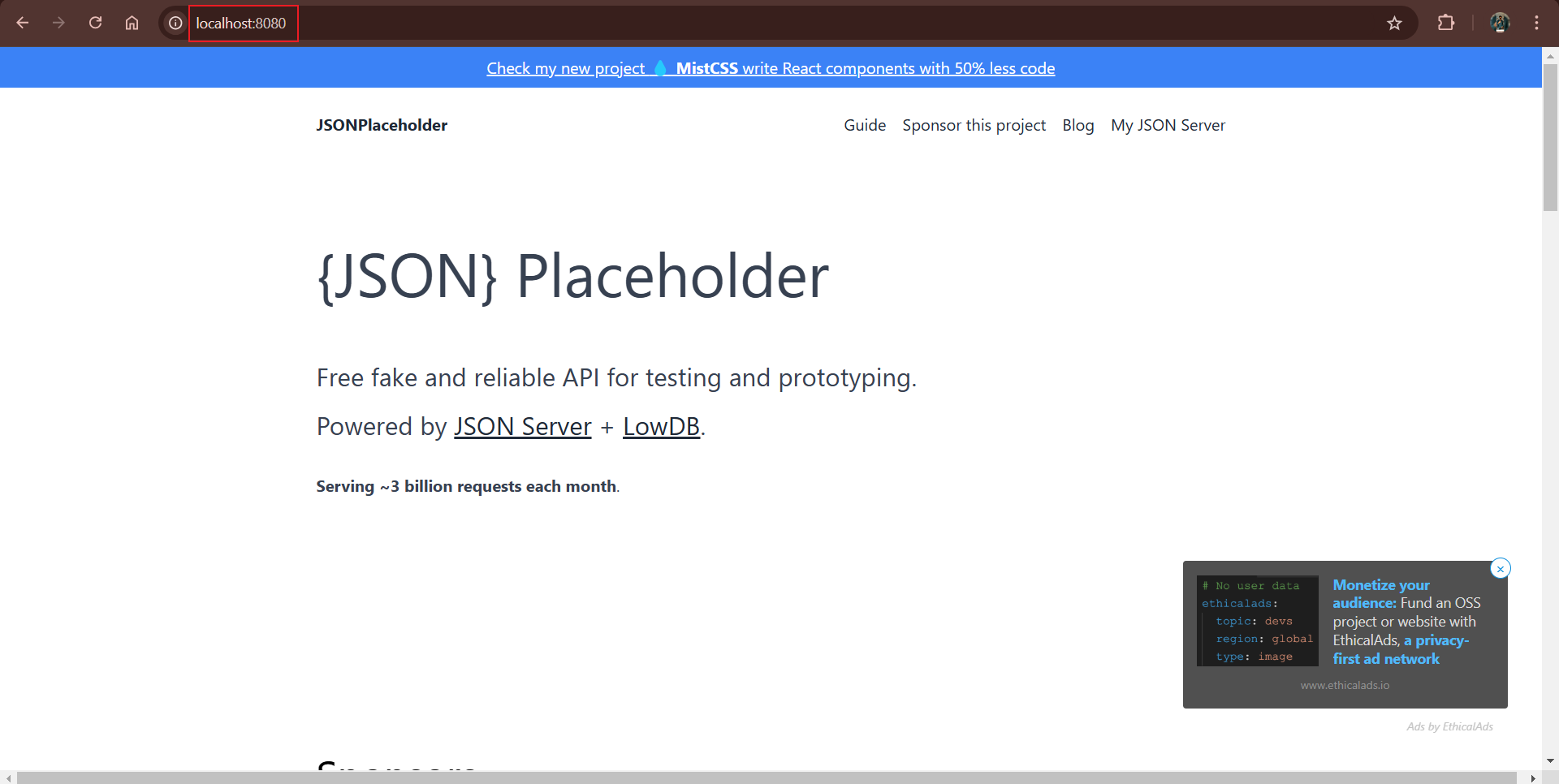Open the Blog navigation link
Viewport: 1559px width, 784px height.
(x=1078, y=125)
